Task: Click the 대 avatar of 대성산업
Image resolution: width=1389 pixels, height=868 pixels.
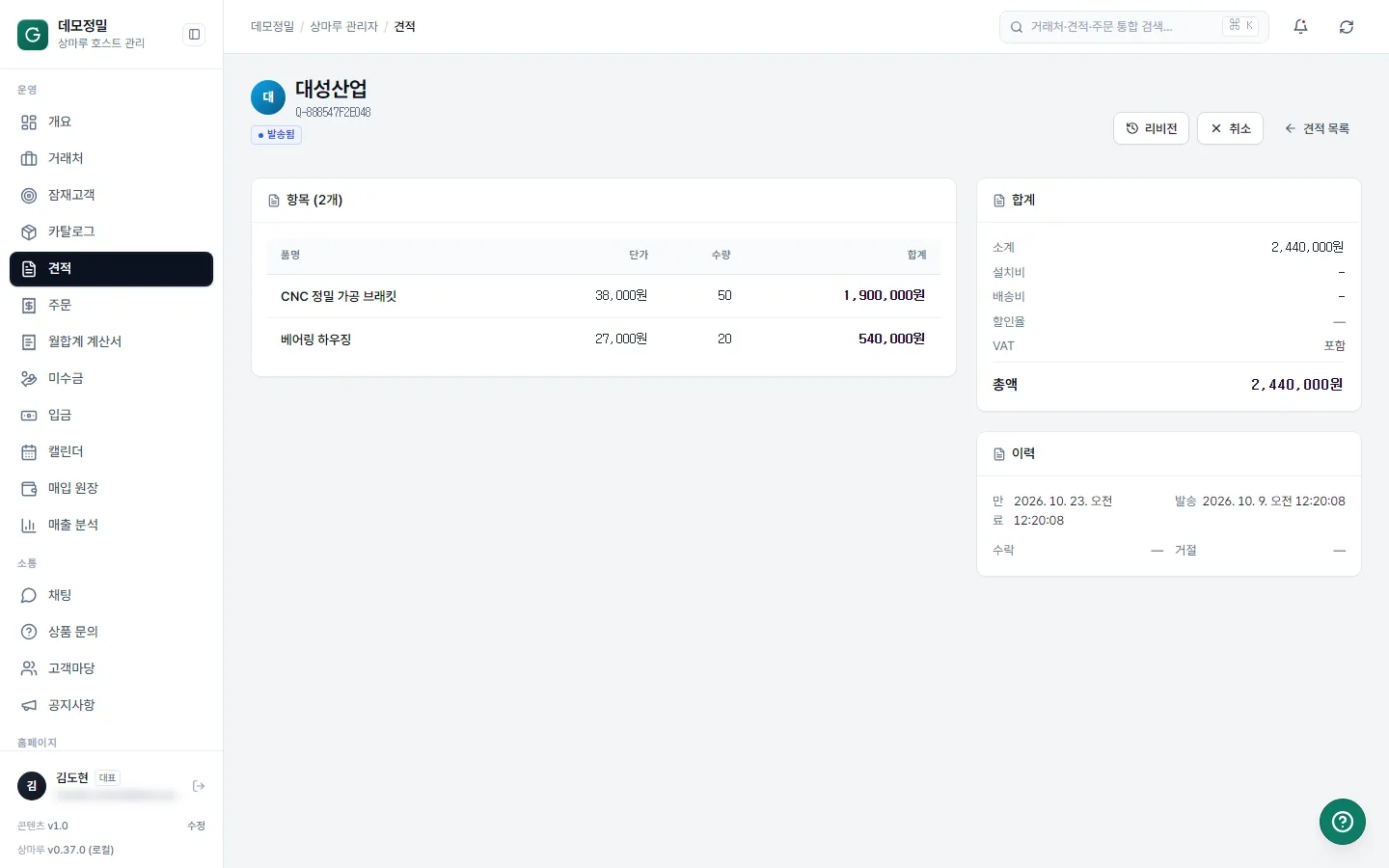Action: pos(268,97)
